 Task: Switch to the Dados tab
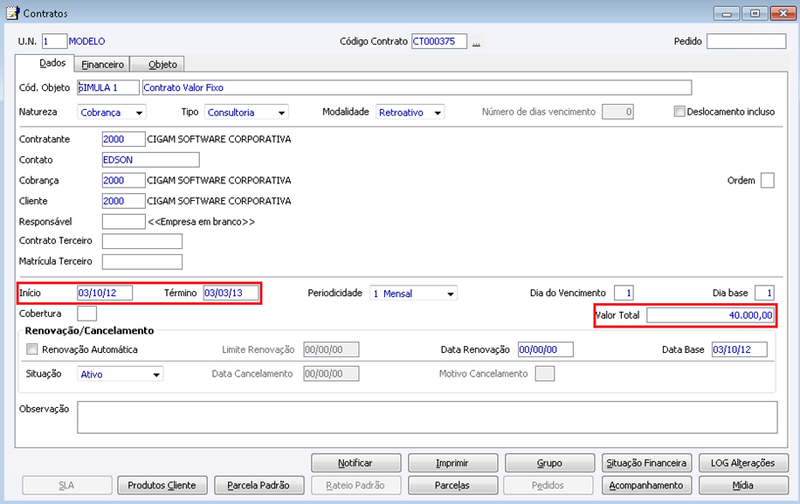tap(45, 63)
